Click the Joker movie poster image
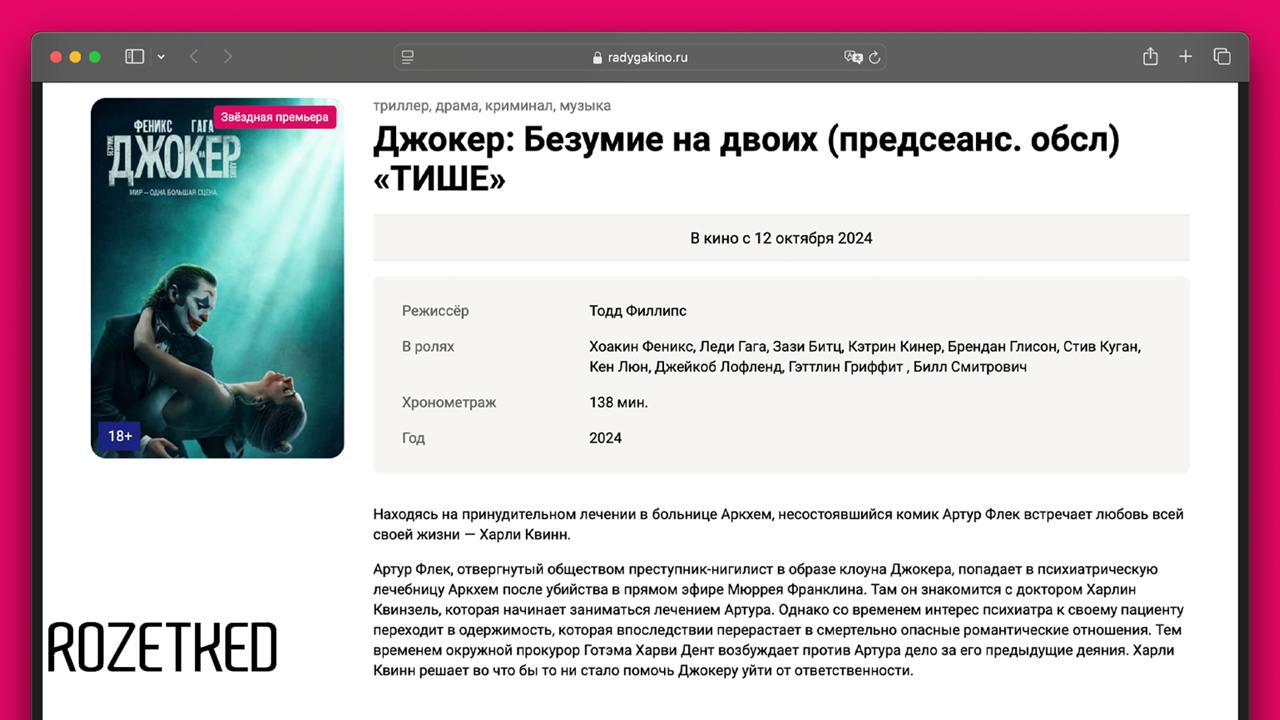1280x720 pixels. pos(217,300)
